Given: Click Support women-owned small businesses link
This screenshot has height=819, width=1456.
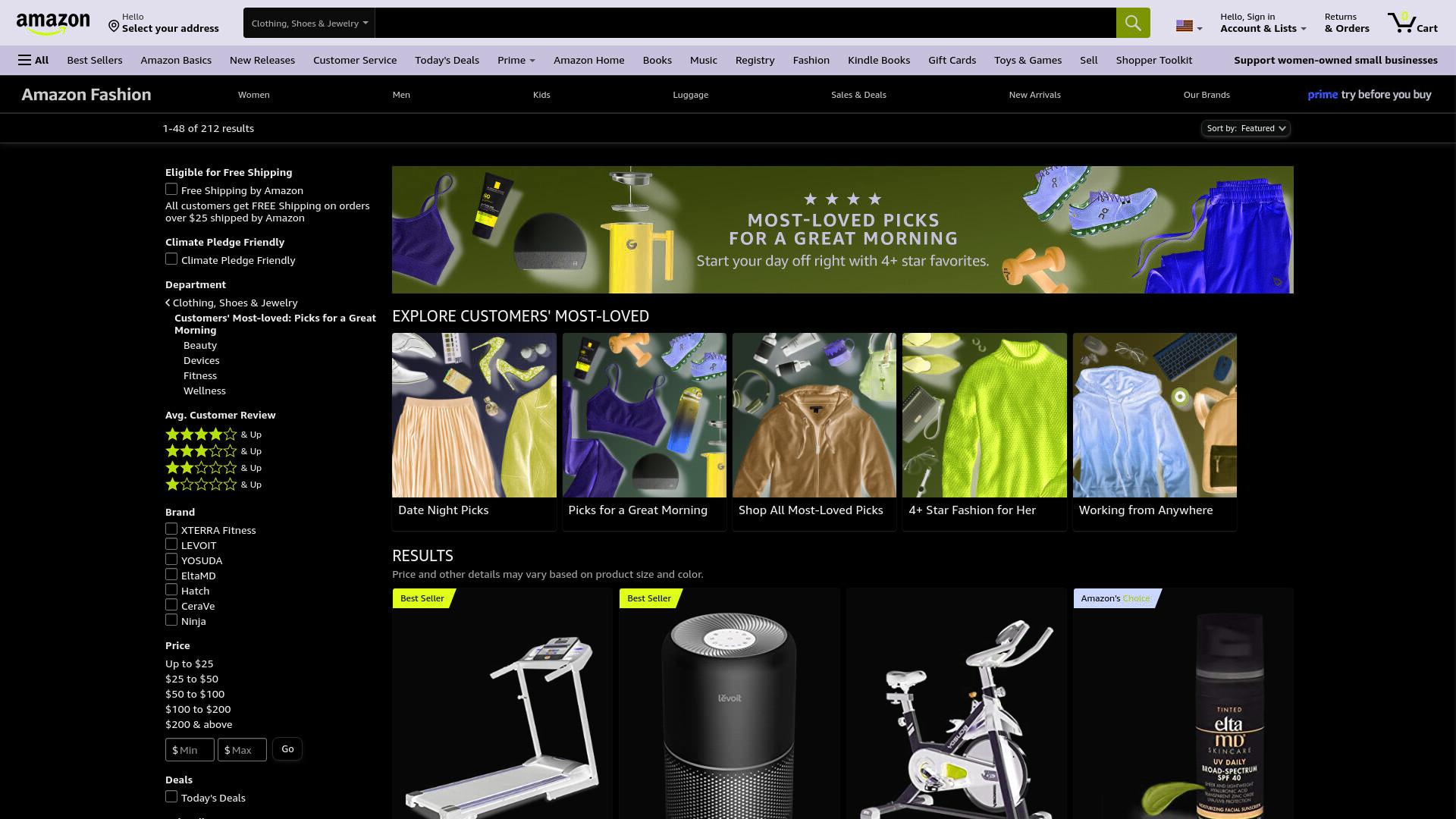Looking at the screenshot, I should pyautogui.click(x=1335, y=60).
